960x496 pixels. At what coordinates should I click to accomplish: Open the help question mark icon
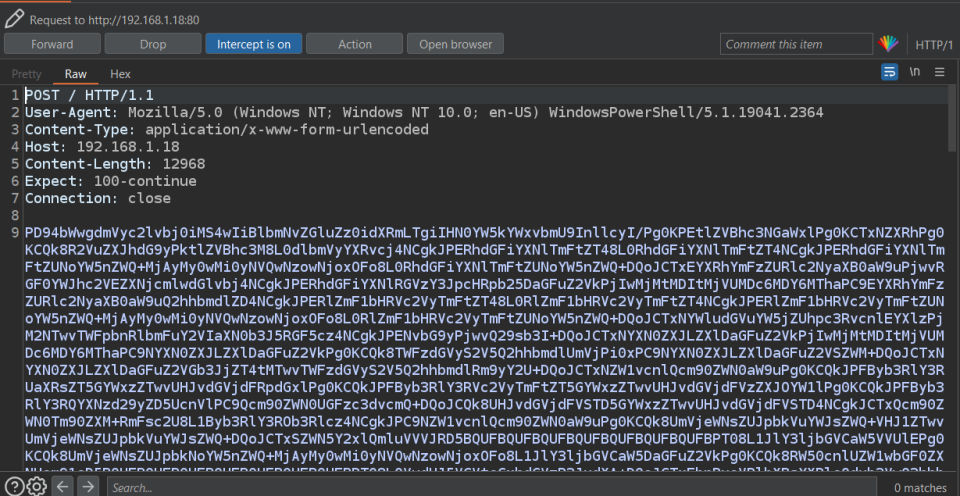point(15,487)
